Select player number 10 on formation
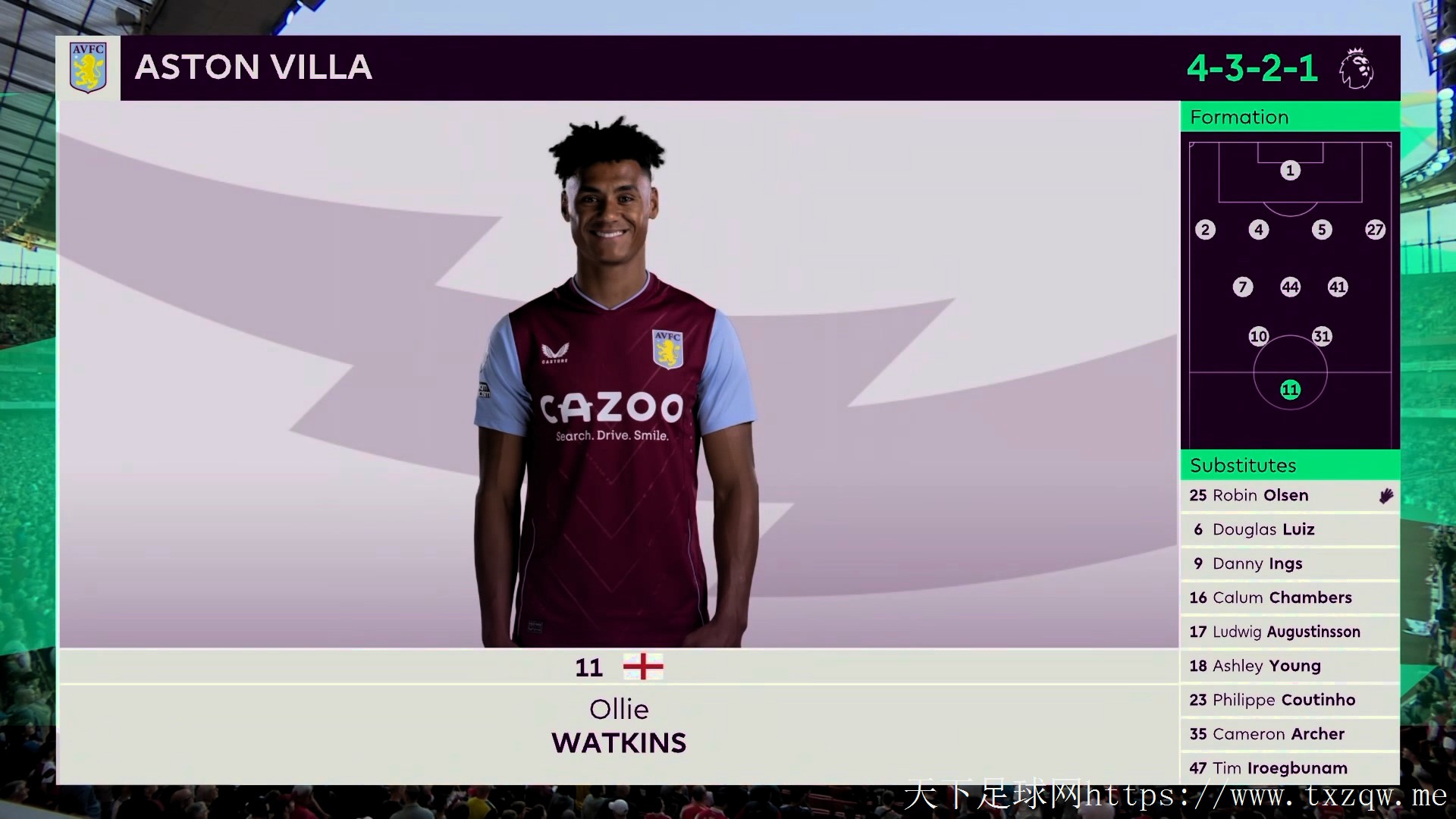This screenshot has width=1456, height=819. pyautogui.click(x=1258, y=336)
